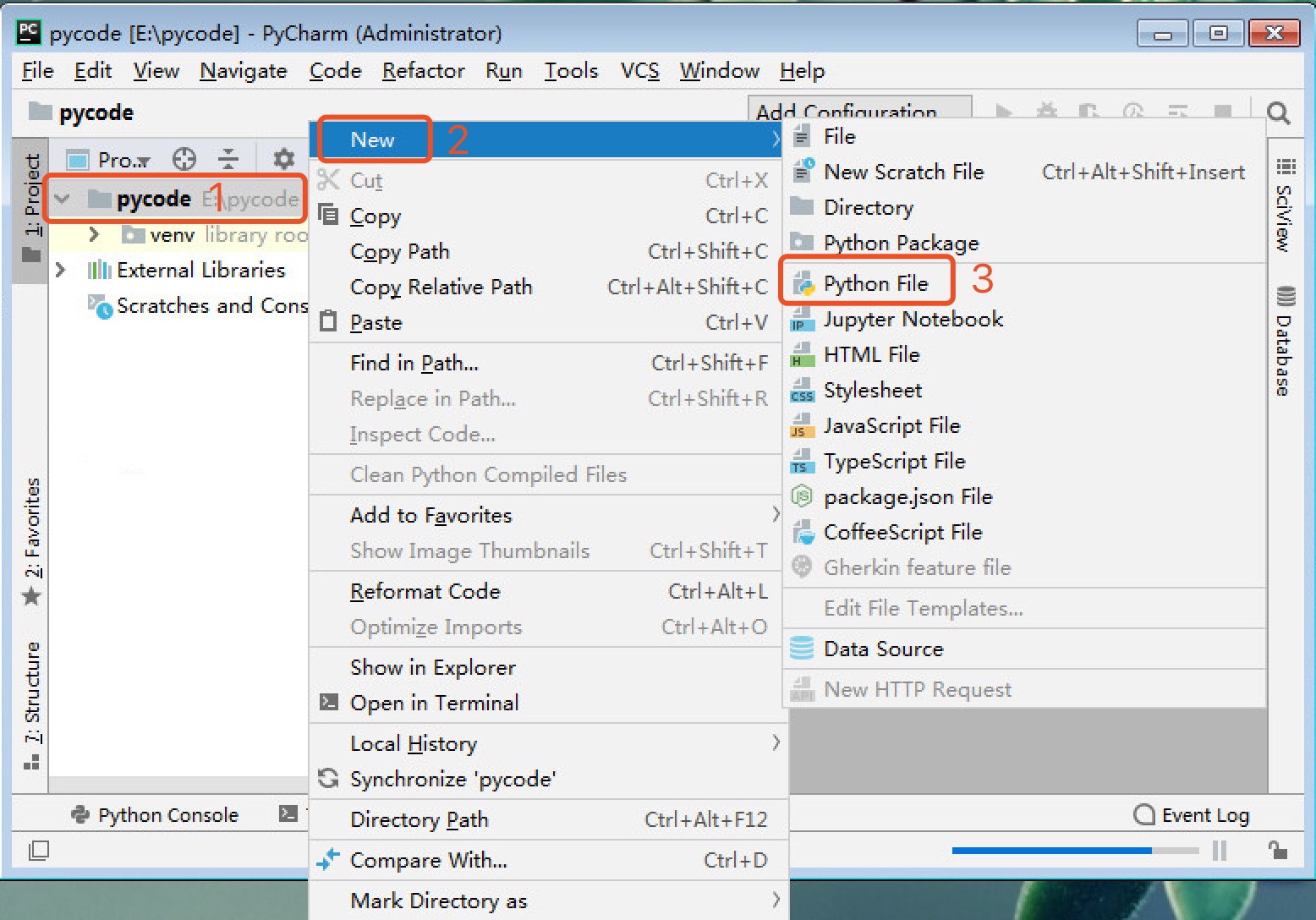1316x920 pixels.
Task: Open the VCS menu
Action: coord(639,70)
